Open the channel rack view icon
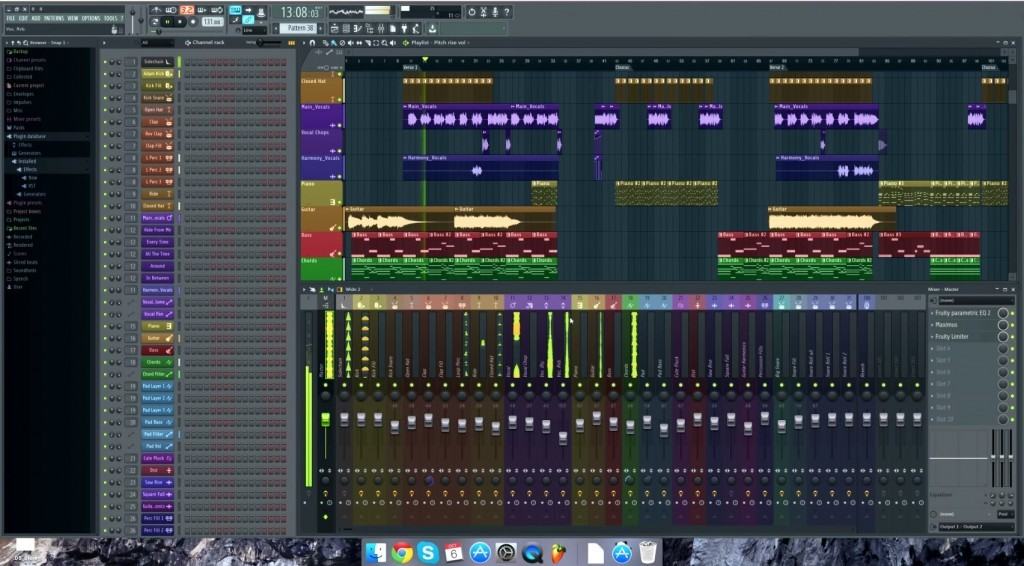The width and height of the screenshot is (1024, 566). point(346,29)
